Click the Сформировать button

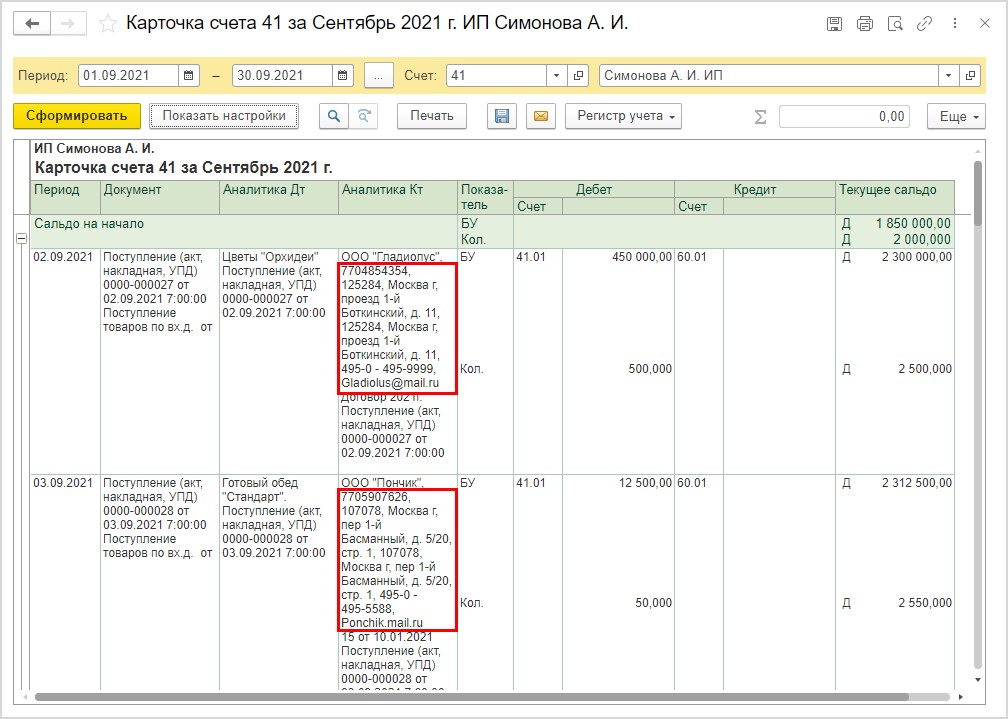point(76,116)
